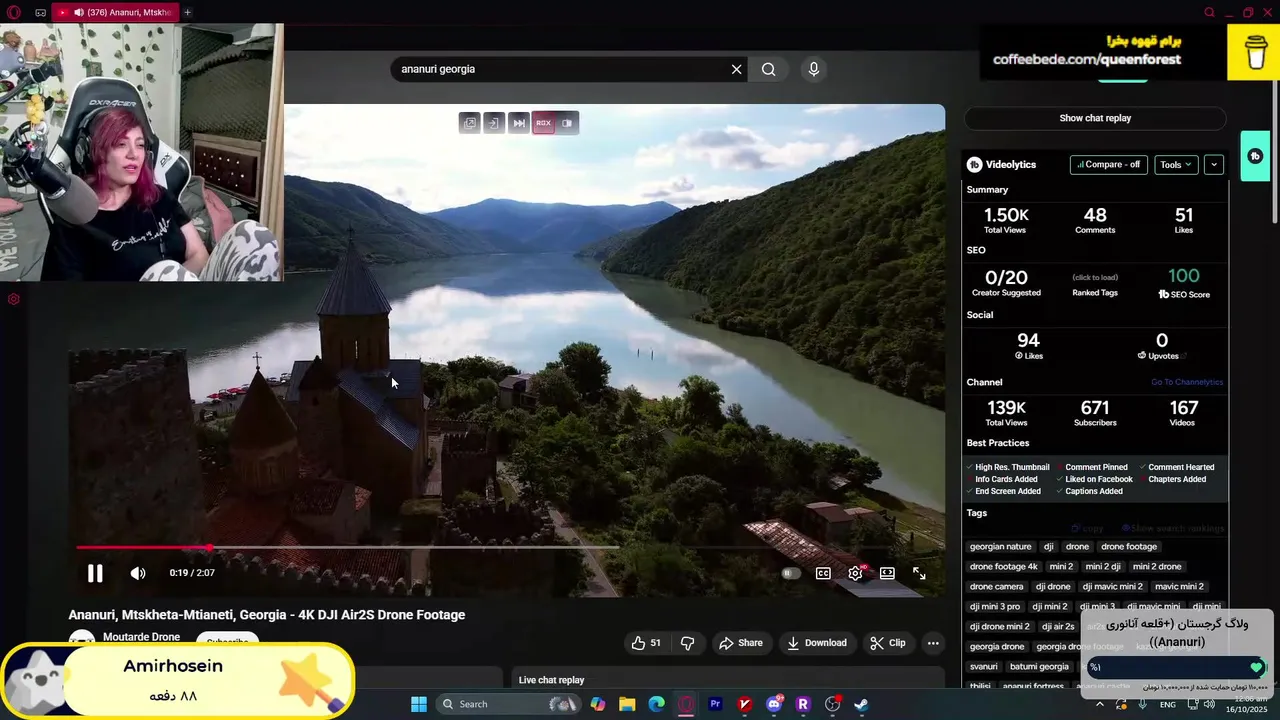Click Show chat replay

point(1095,118)
